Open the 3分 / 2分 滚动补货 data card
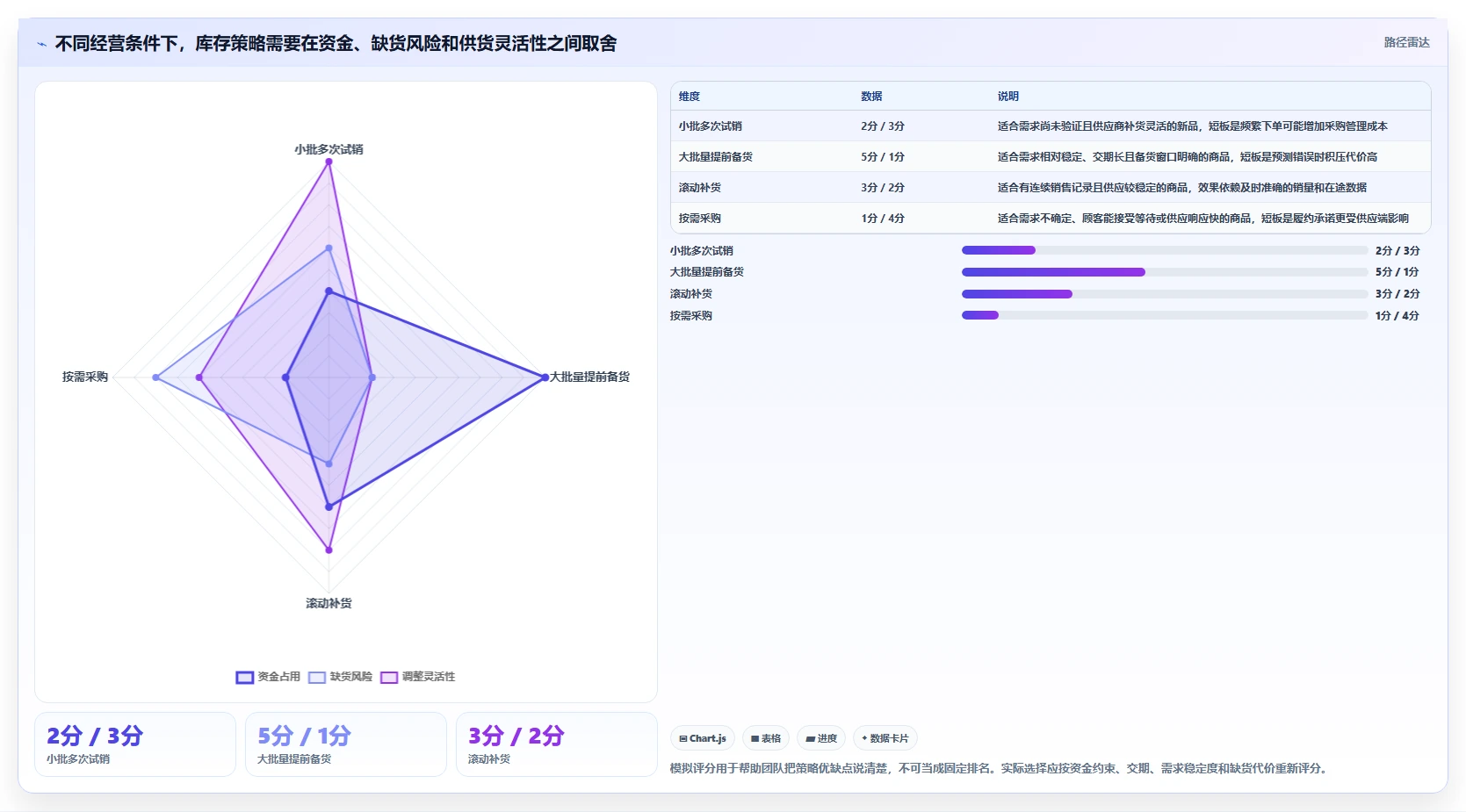1466x812 pixels. click(x=557, y=744)
